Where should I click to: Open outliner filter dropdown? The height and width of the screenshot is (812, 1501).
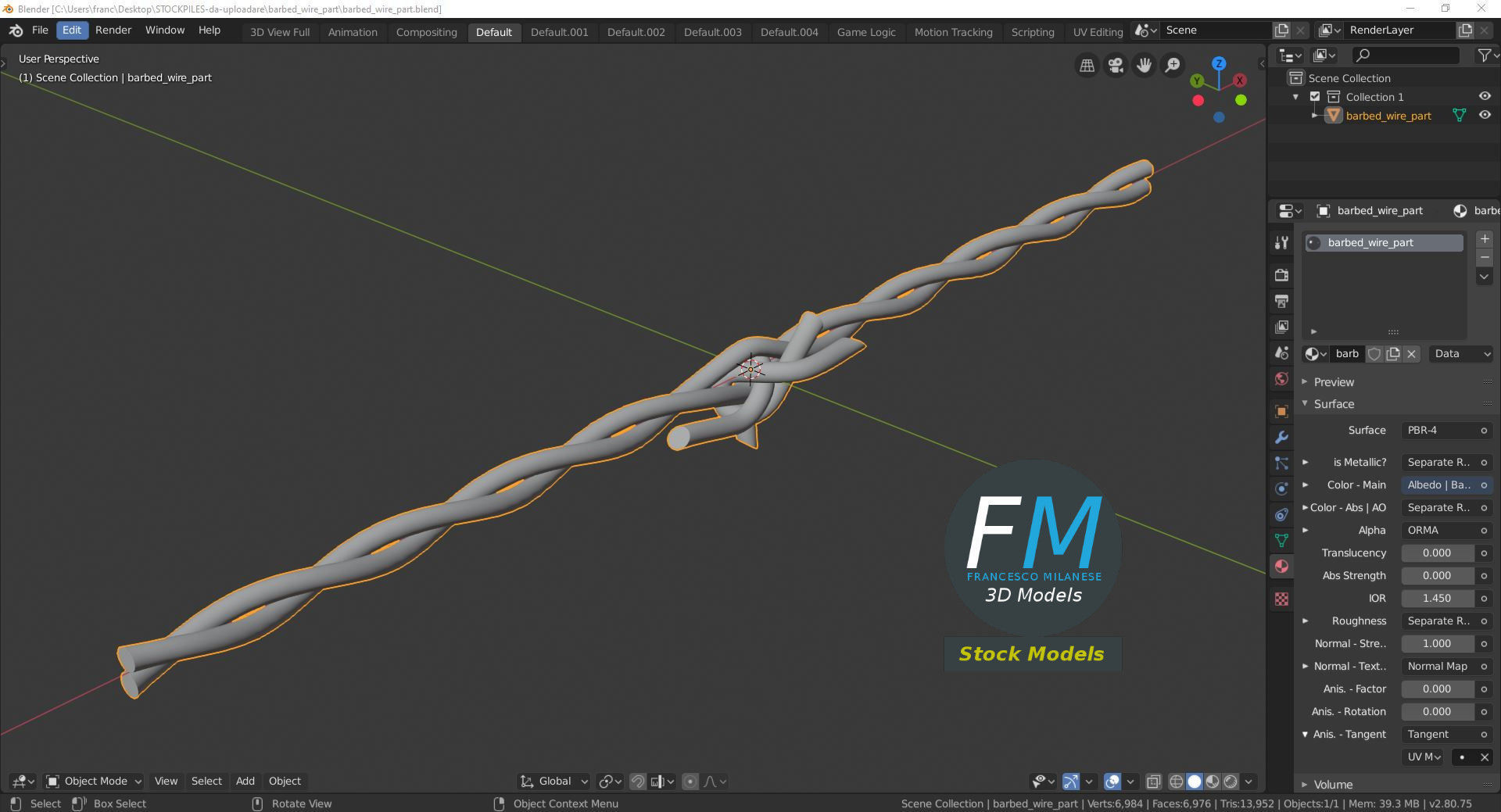[x=1487, y=55]
